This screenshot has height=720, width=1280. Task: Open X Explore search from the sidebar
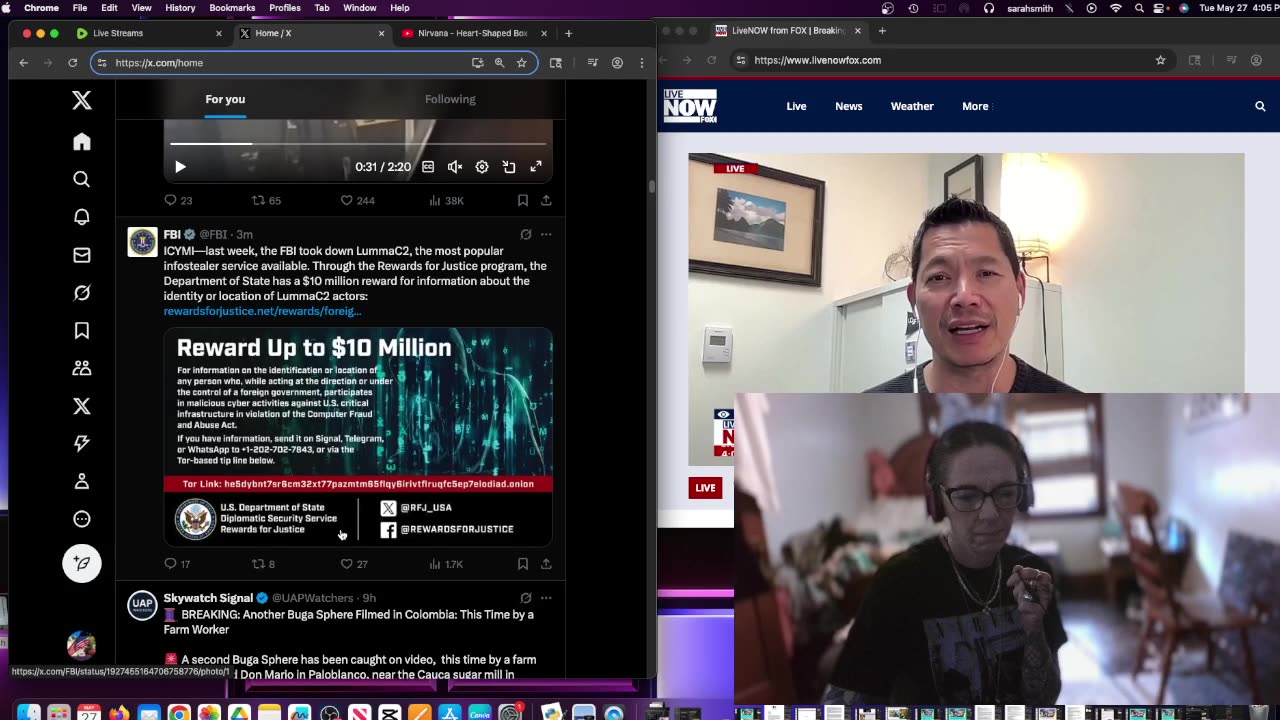(x=82, y=179)
